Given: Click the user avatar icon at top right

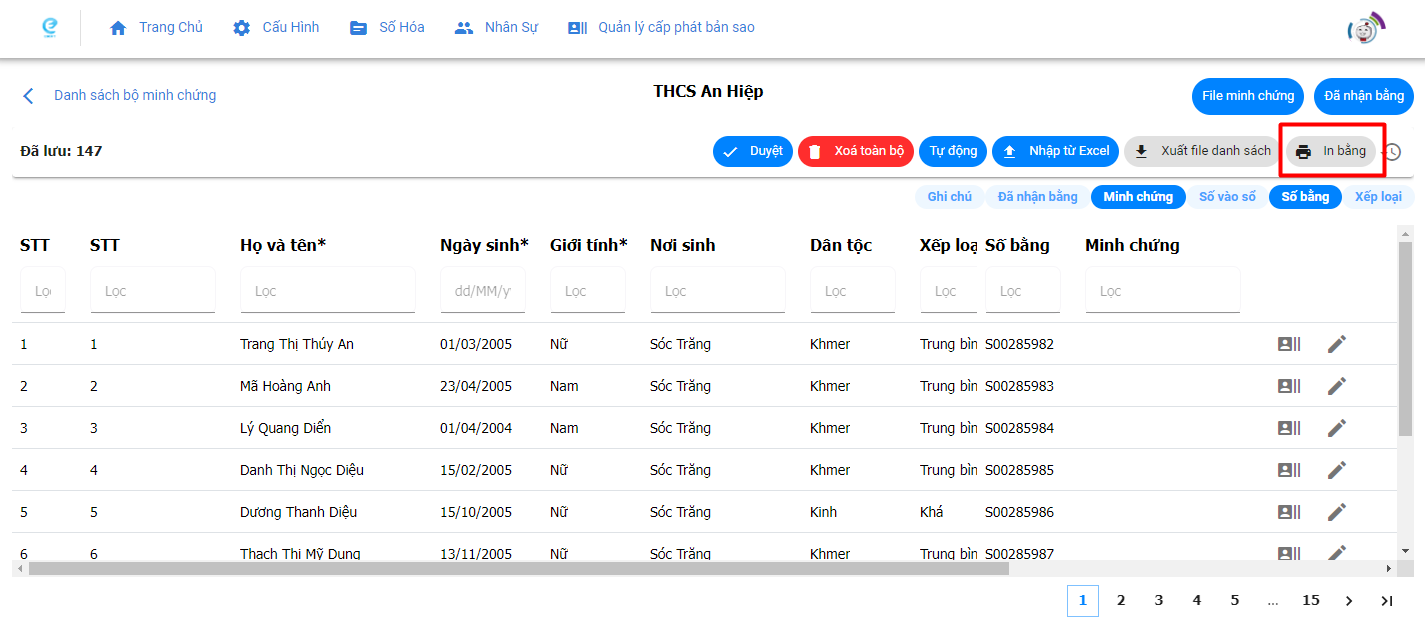Looking at the screenshot, I should (1366, 29).
